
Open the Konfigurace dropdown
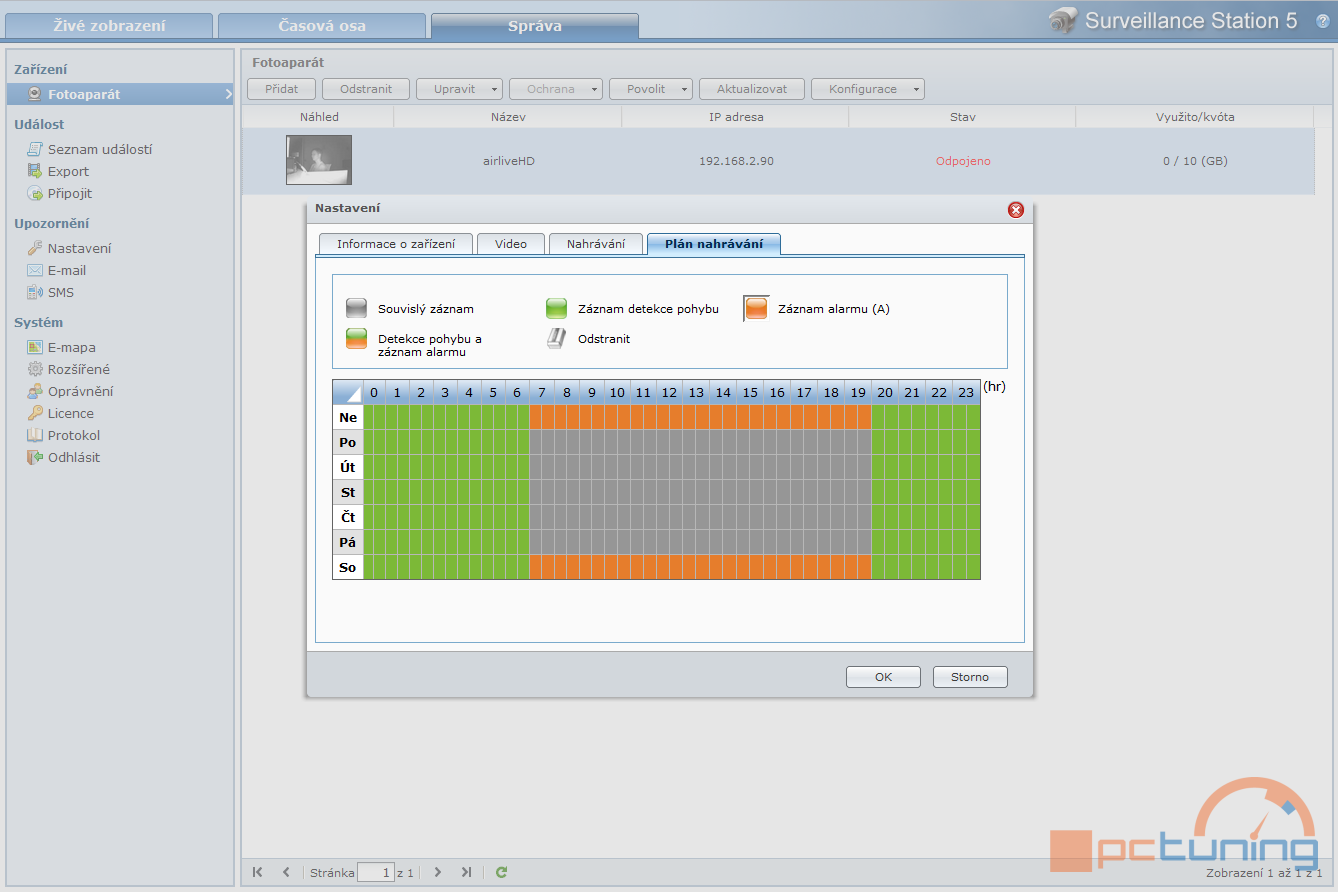tap(867, 89)
